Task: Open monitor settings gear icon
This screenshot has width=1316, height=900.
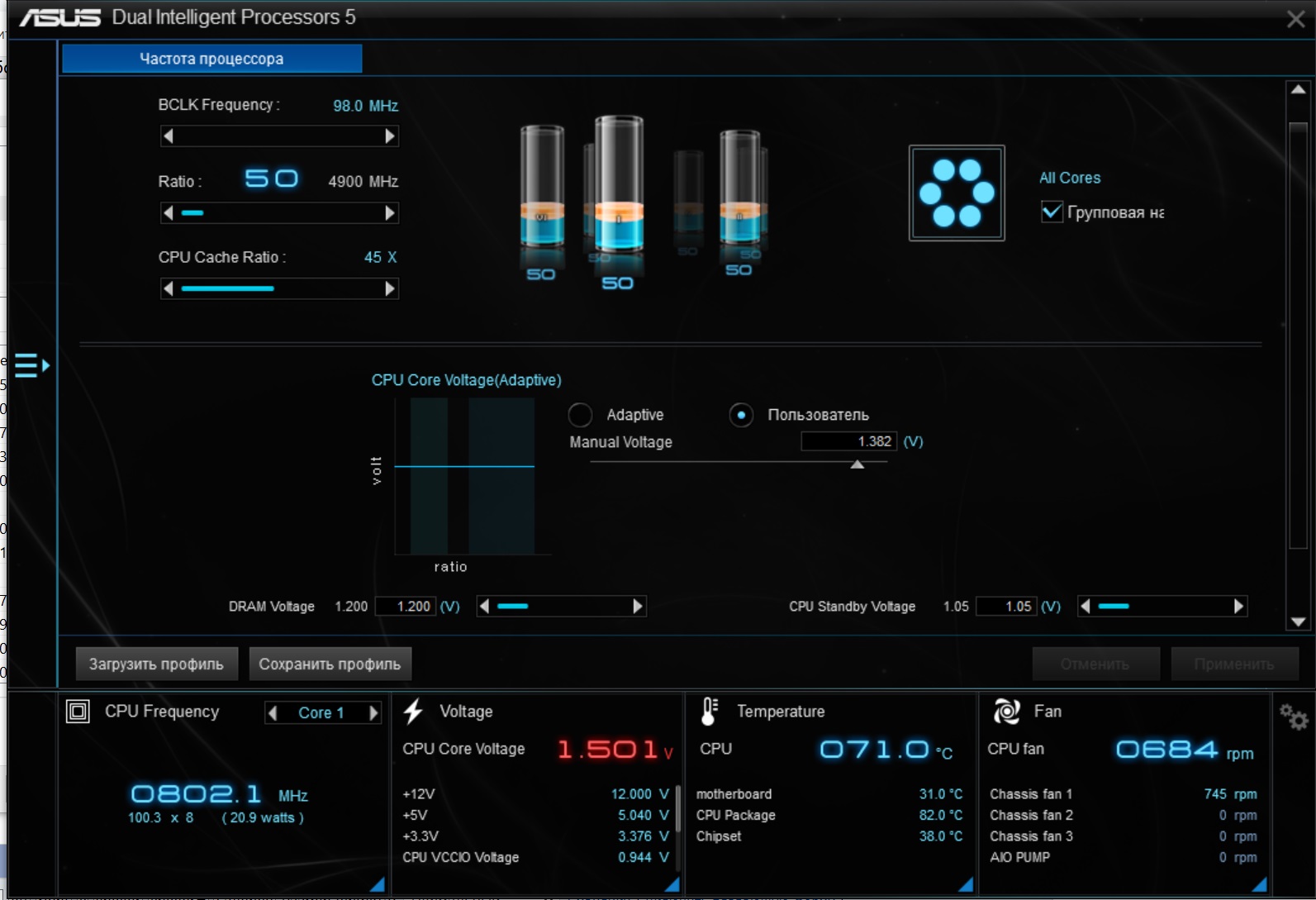Action: coord(1294,717)
